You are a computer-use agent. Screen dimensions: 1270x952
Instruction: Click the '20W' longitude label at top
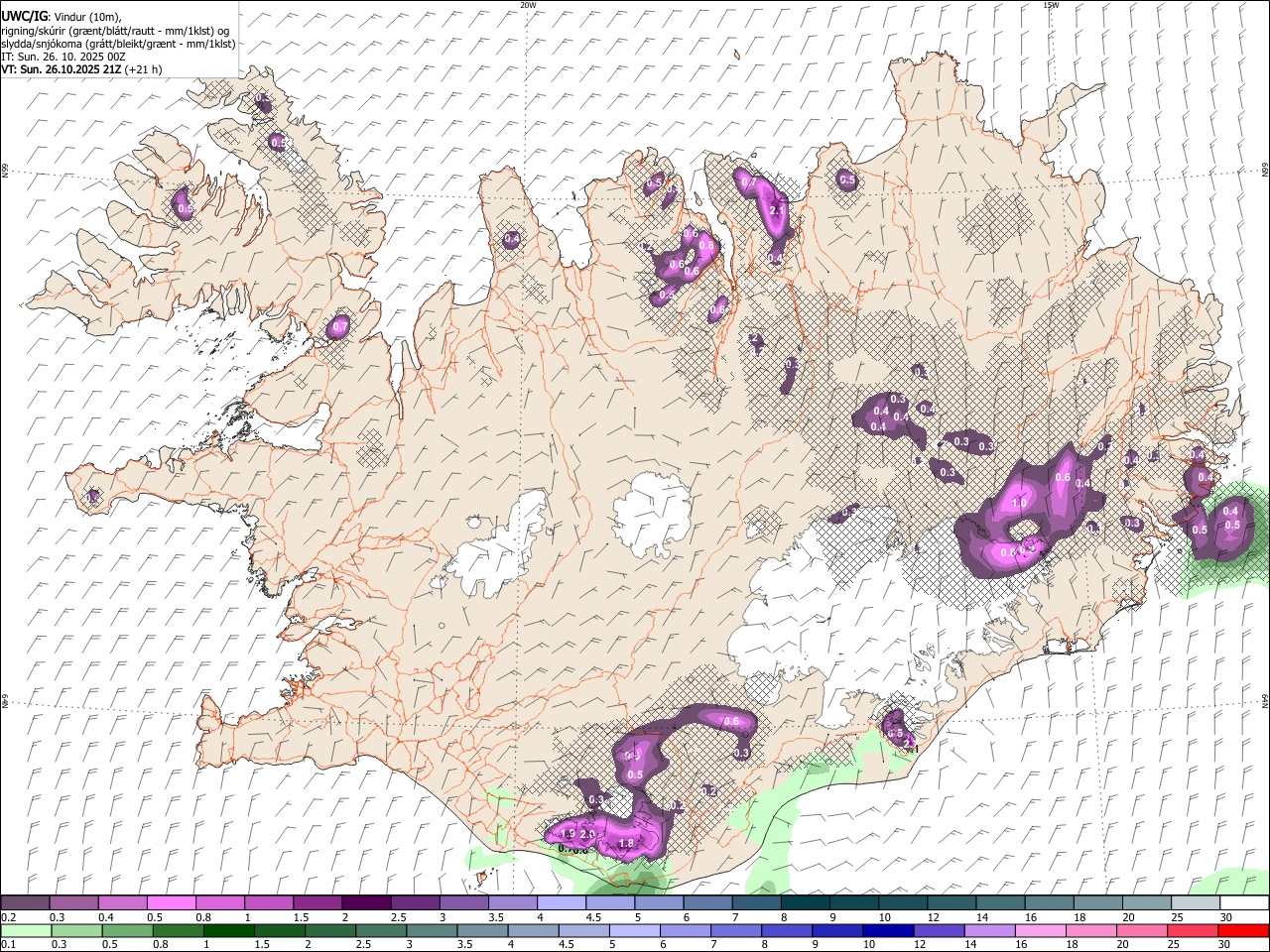tap(528, 5)
